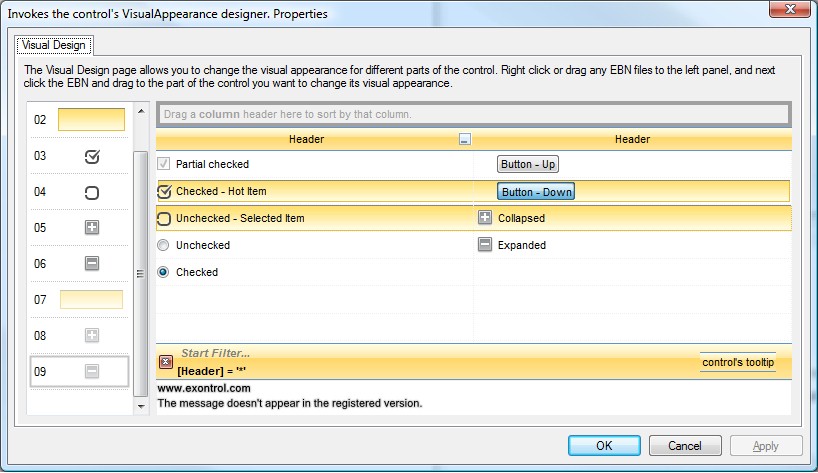818x473 pixels.
Task: Select the faded plus skin item 08
Action: (x=92, y=336)
